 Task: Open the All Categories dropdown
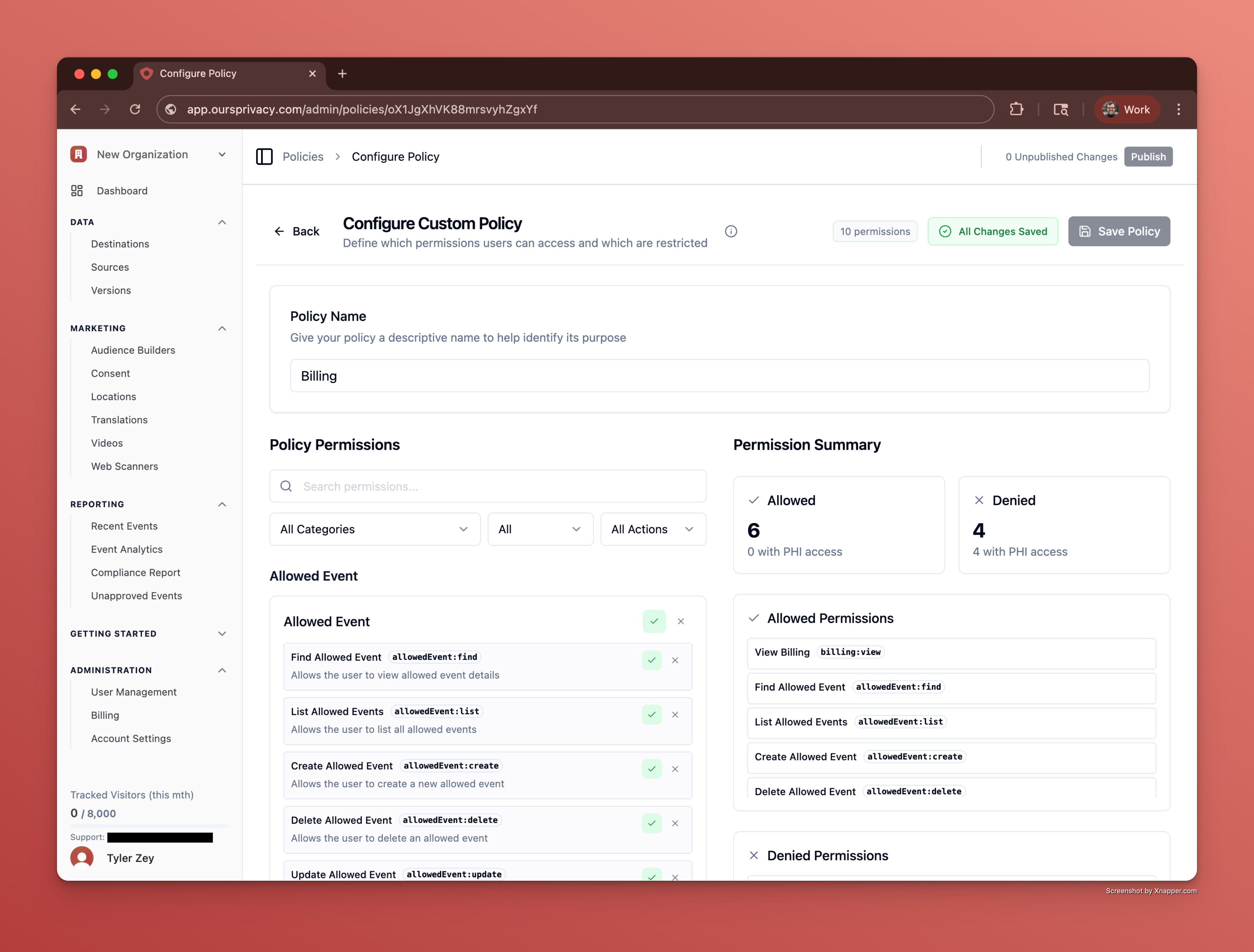[375, 529]
